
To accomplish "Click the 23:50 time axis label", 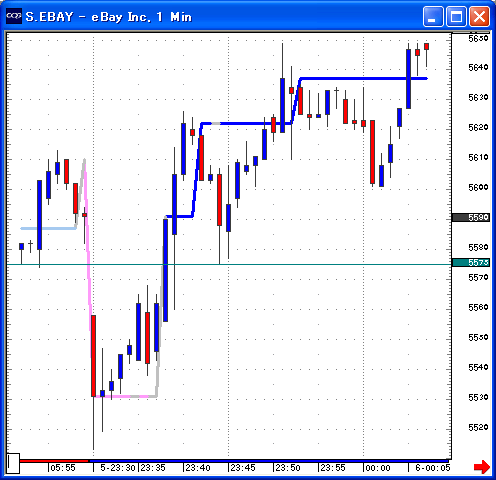I will click(288, 468).
